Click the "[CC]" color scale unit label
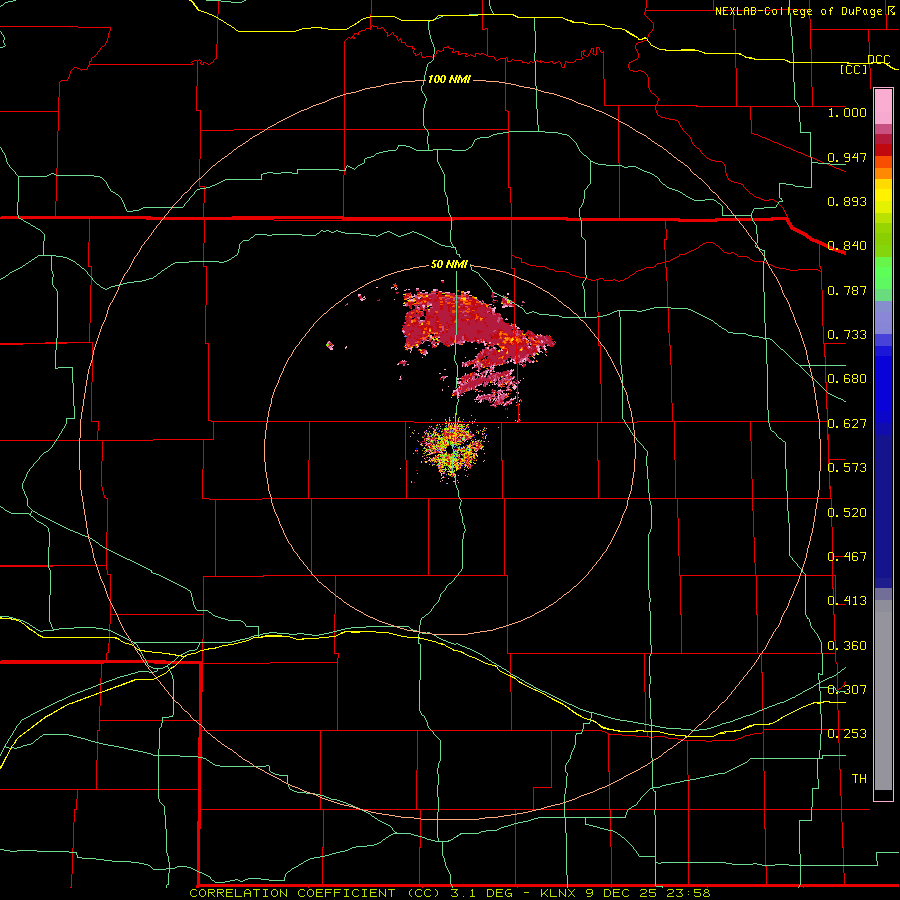 point(854,69)
